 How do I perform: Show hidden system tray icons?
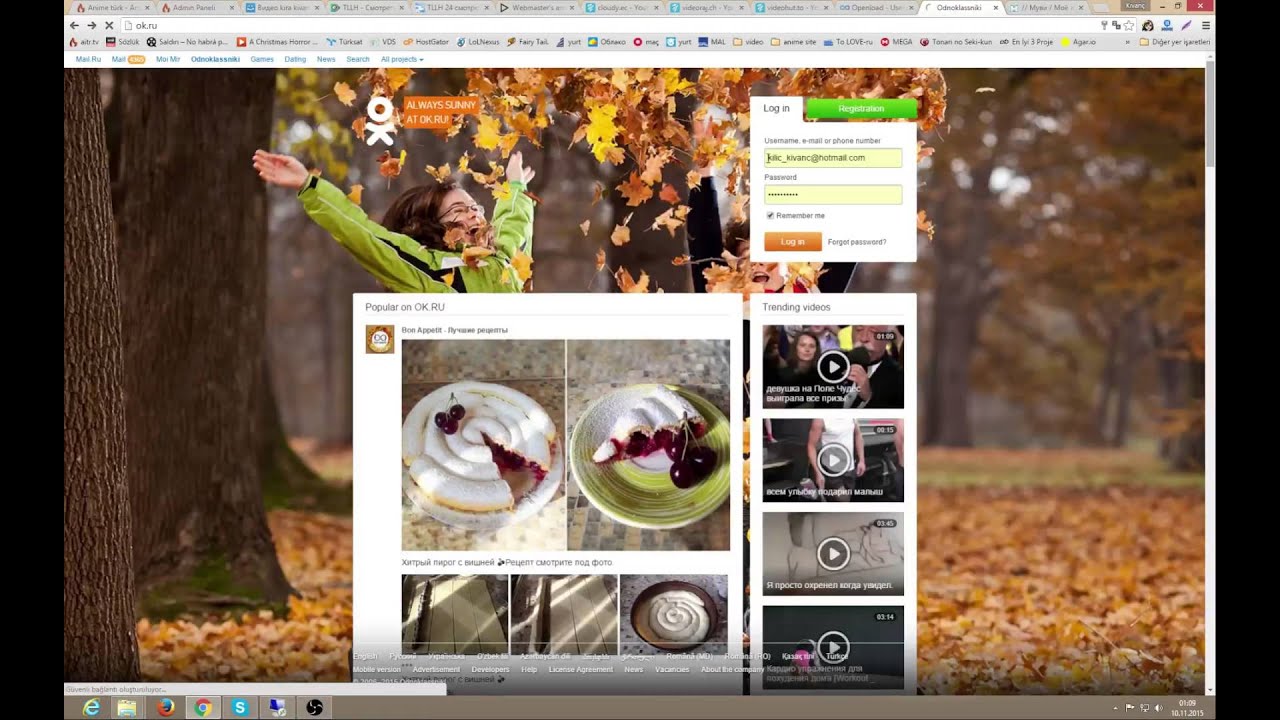[x=1115, y=708]
